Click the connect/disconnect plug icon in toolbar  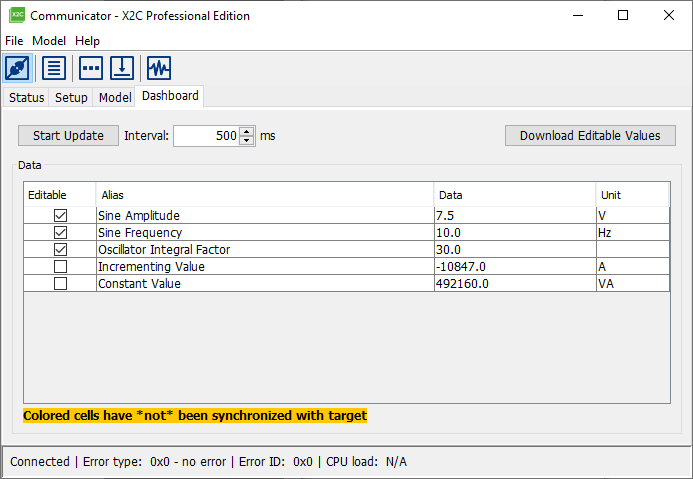19,68
